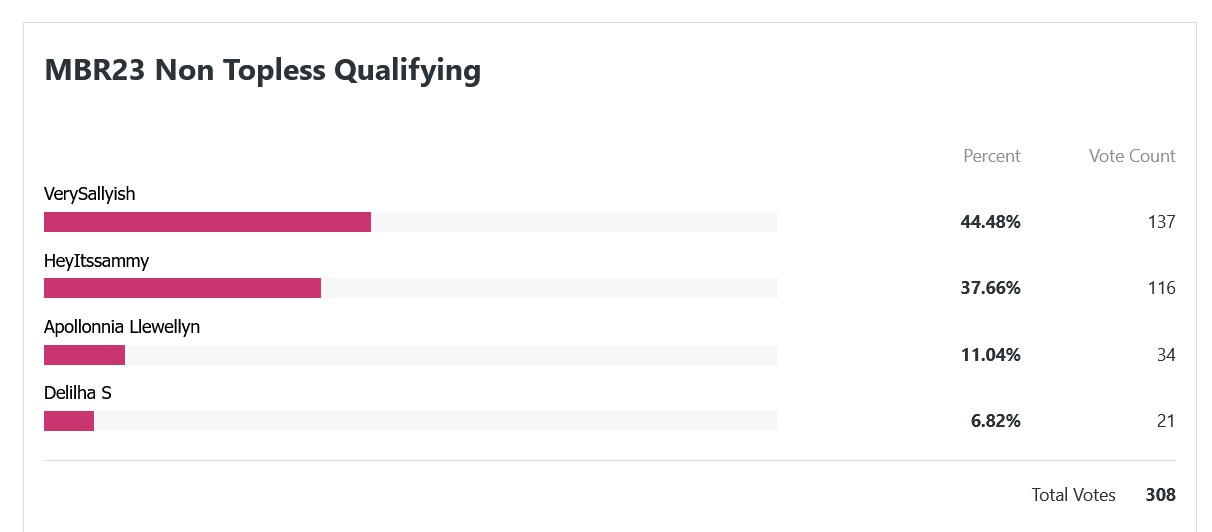Click the Total Votes label
The image size is (1212, 532).
pyautogui.click(x=1074, y=495)
